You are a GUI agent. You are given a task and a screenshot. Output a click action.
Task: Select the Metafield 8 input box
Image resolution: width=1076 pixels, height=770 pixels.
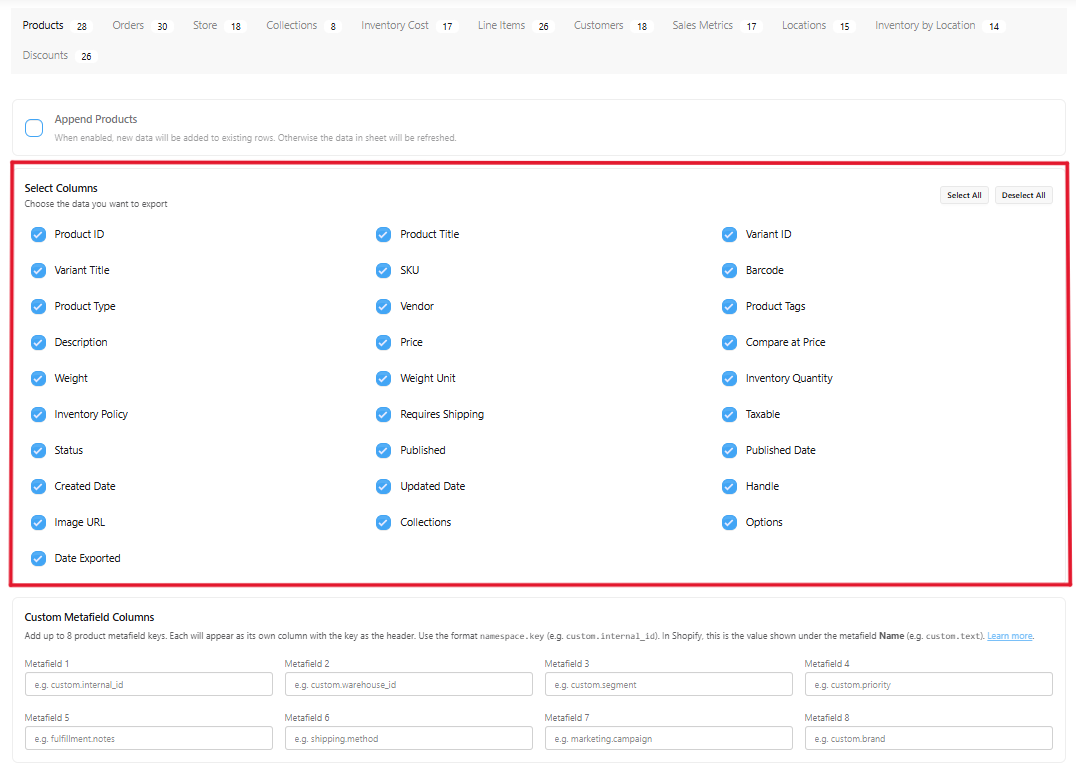tap(928, 738)
